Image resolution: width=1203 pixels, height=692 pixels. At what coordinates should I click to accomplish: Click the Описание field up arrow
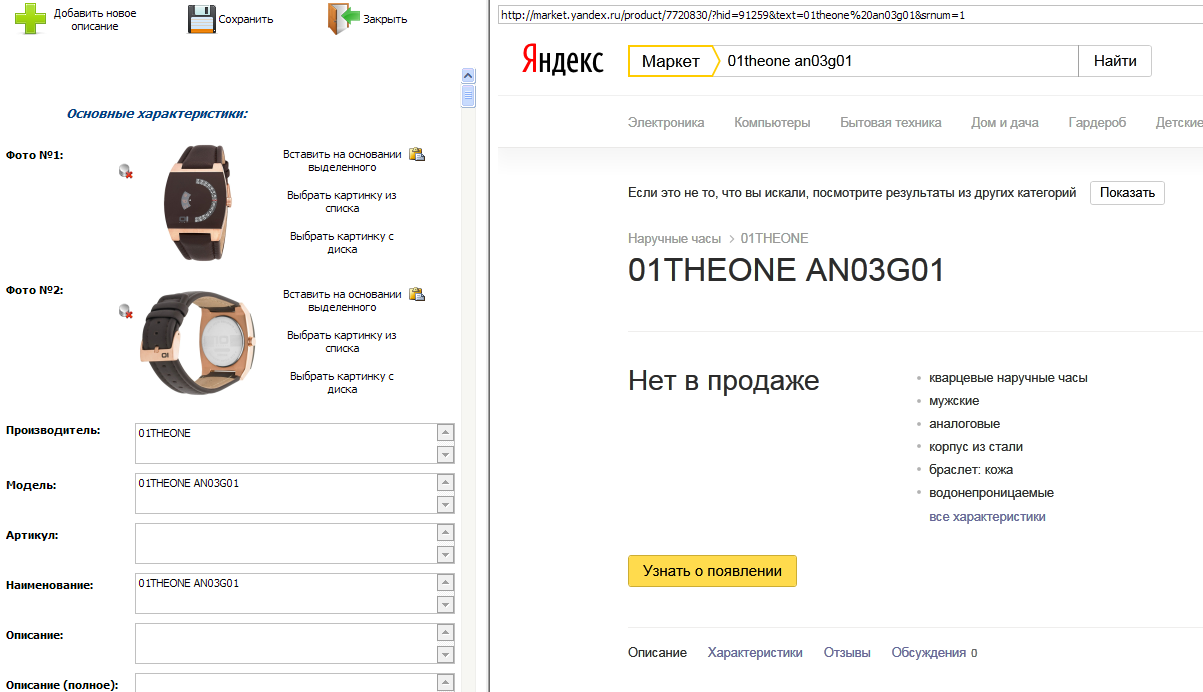(x=446, y=633)
